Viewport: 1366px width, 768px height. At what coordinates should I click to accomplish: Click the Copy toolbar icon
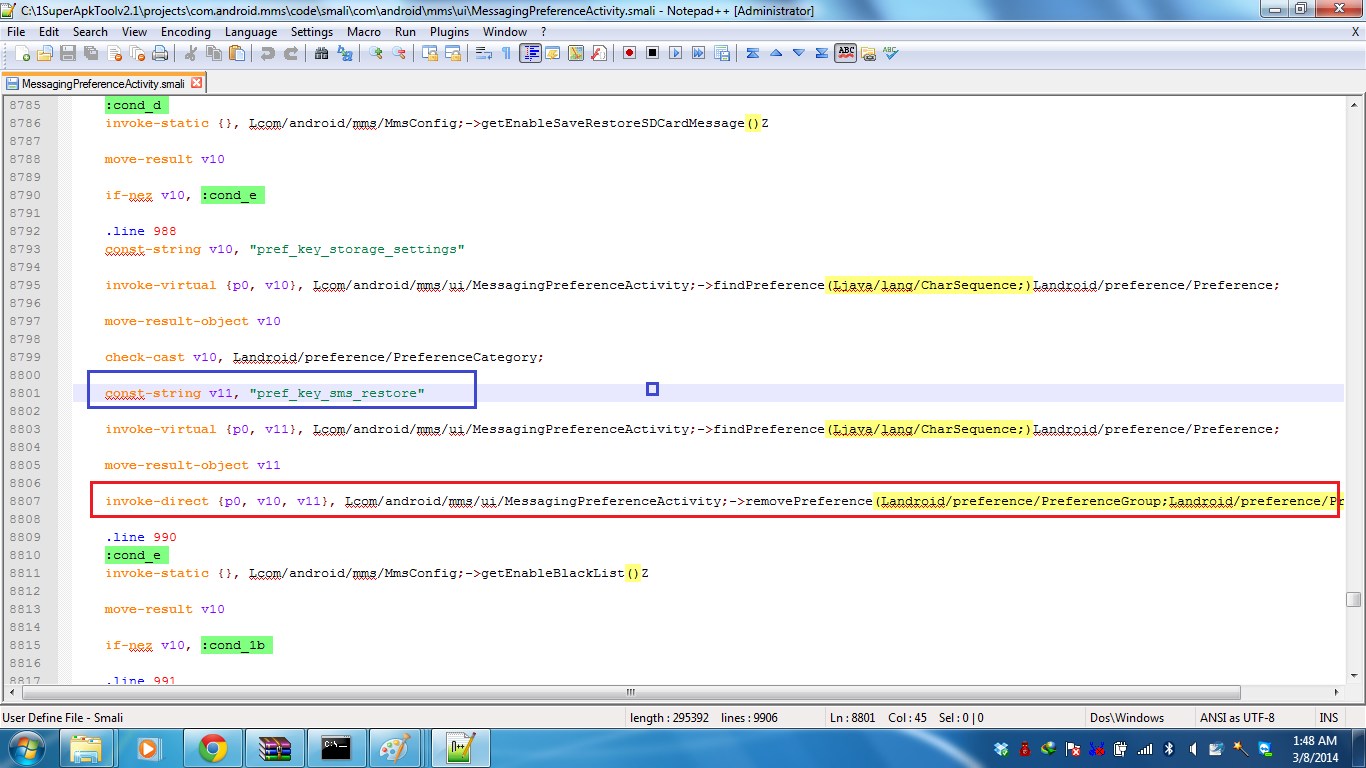pyautogui.click(x=213, y=53)
